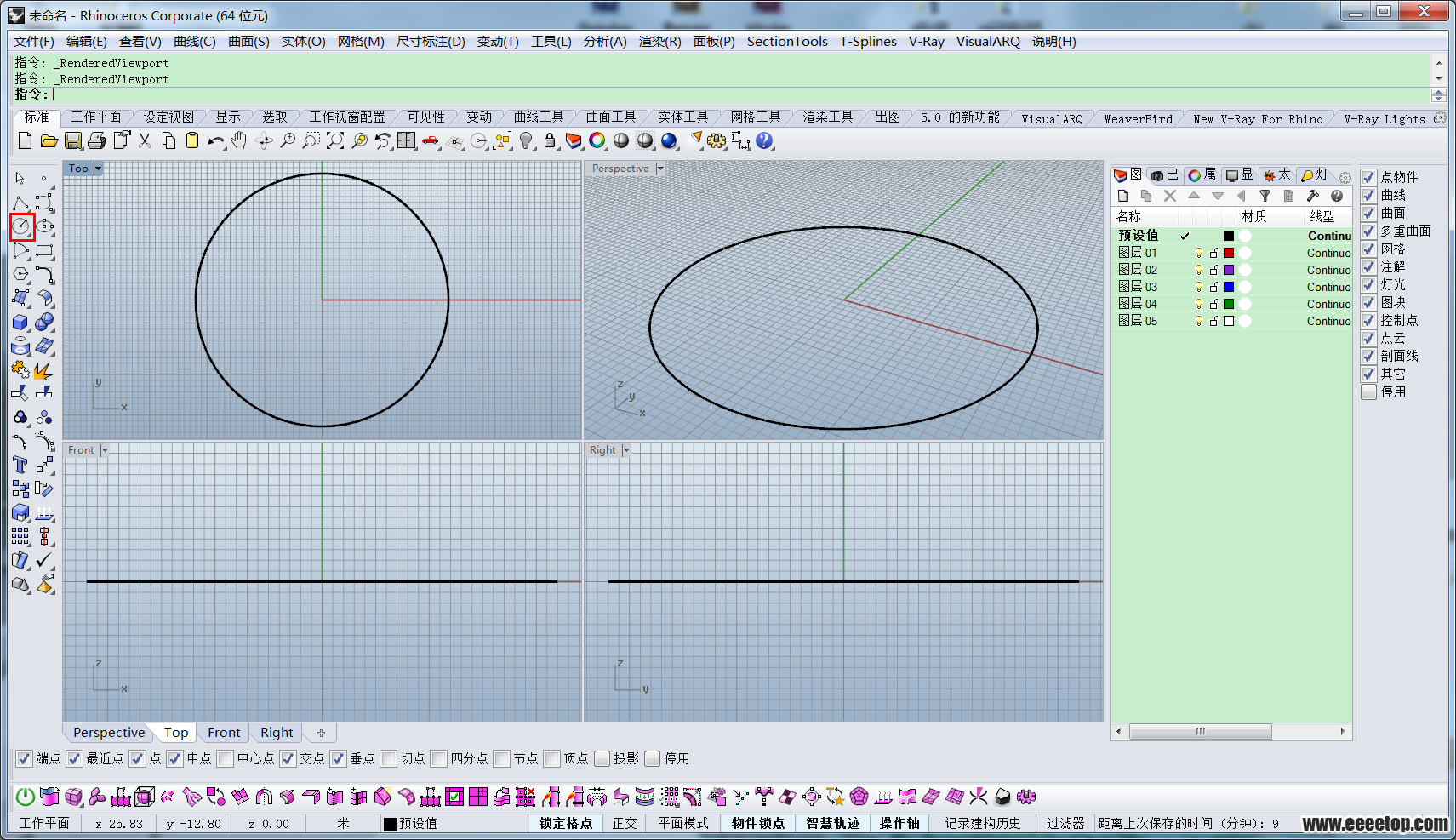
Task: Click the blue Help question mark icon
Action: point(764,140)
